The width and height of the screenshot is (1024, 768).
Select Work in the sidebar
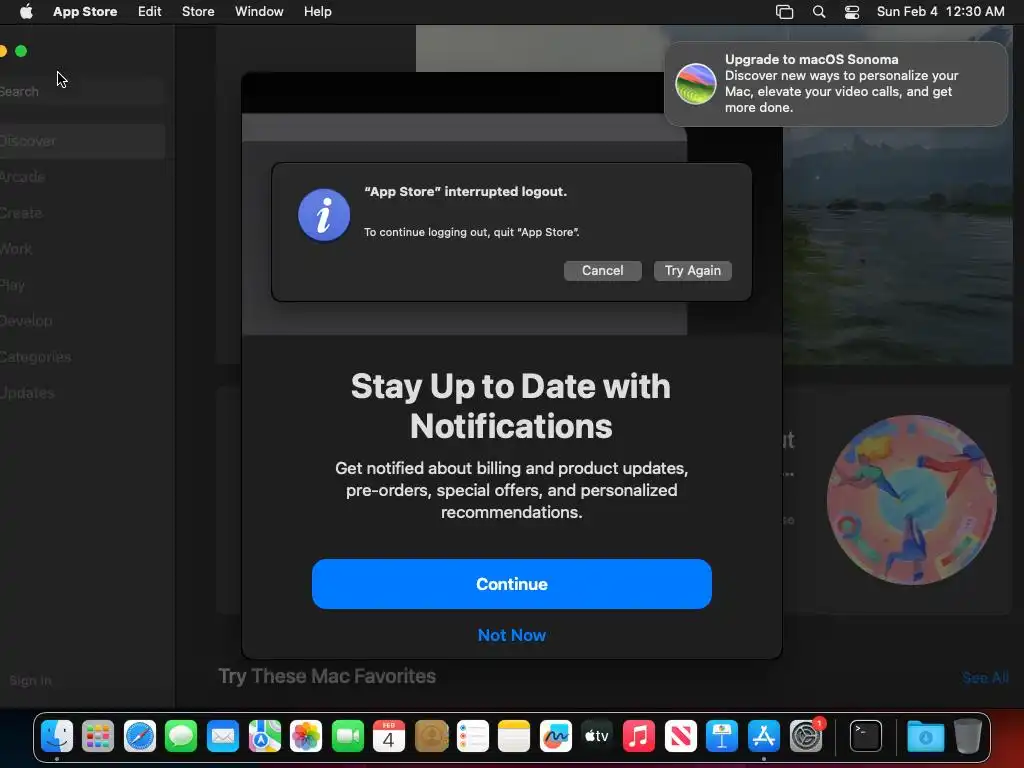click(x=82, y=249)
